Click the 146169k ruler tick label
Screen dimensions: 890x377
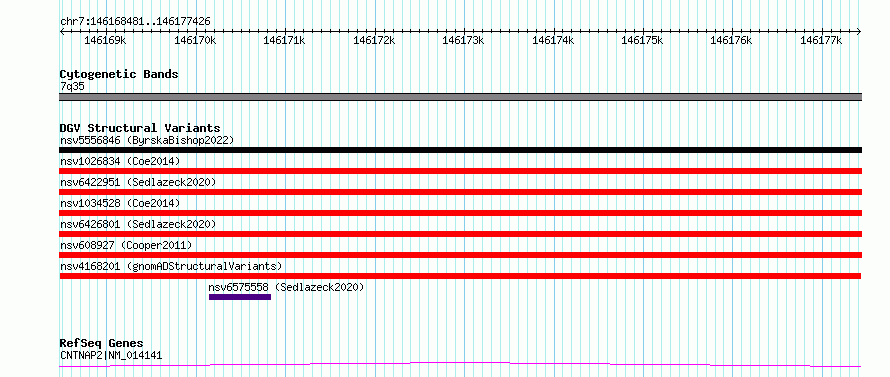[x=105, y=40]
